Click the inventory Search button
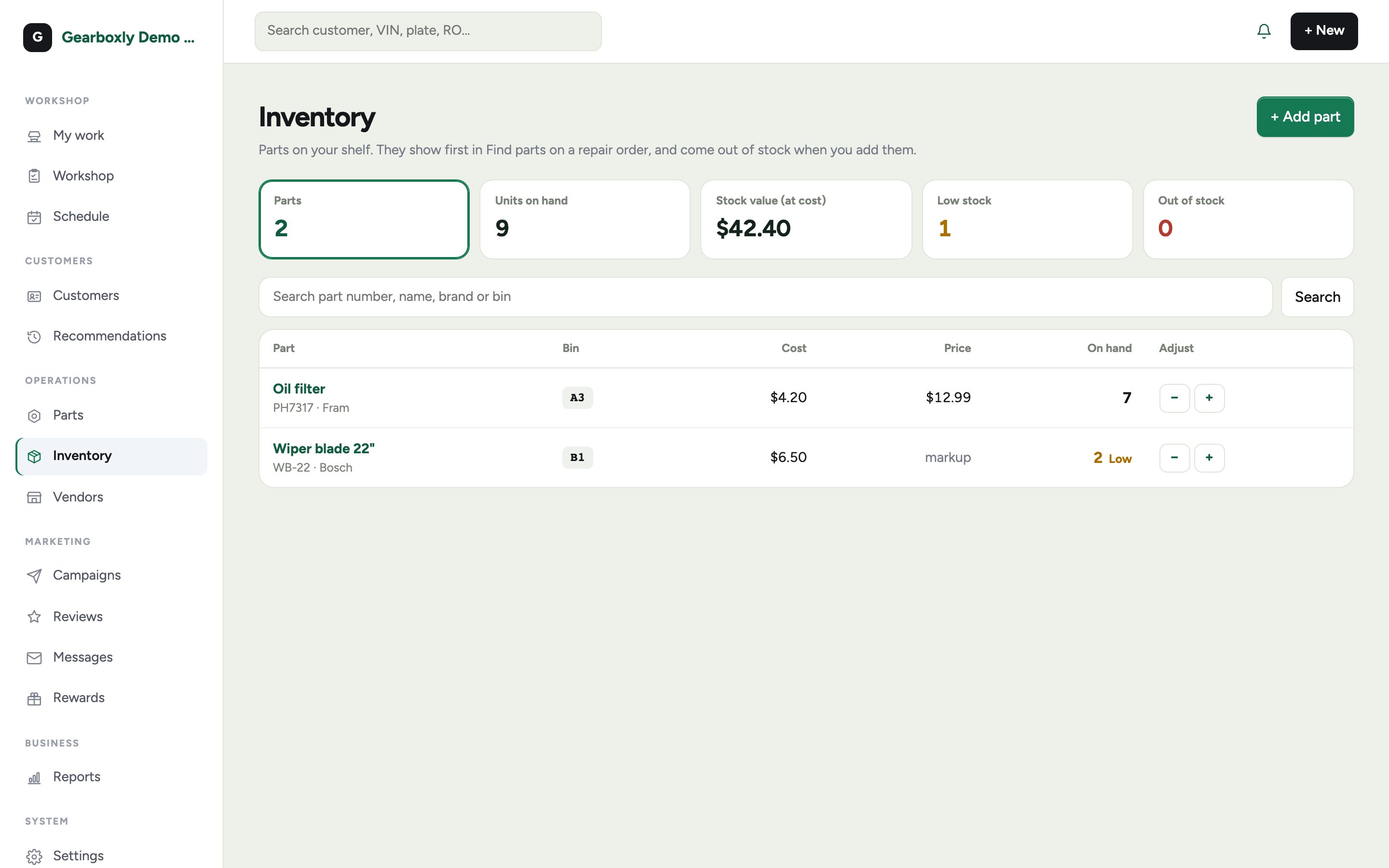Image resolution: width=1389 pixels, height=868 pixels. 1317,297
